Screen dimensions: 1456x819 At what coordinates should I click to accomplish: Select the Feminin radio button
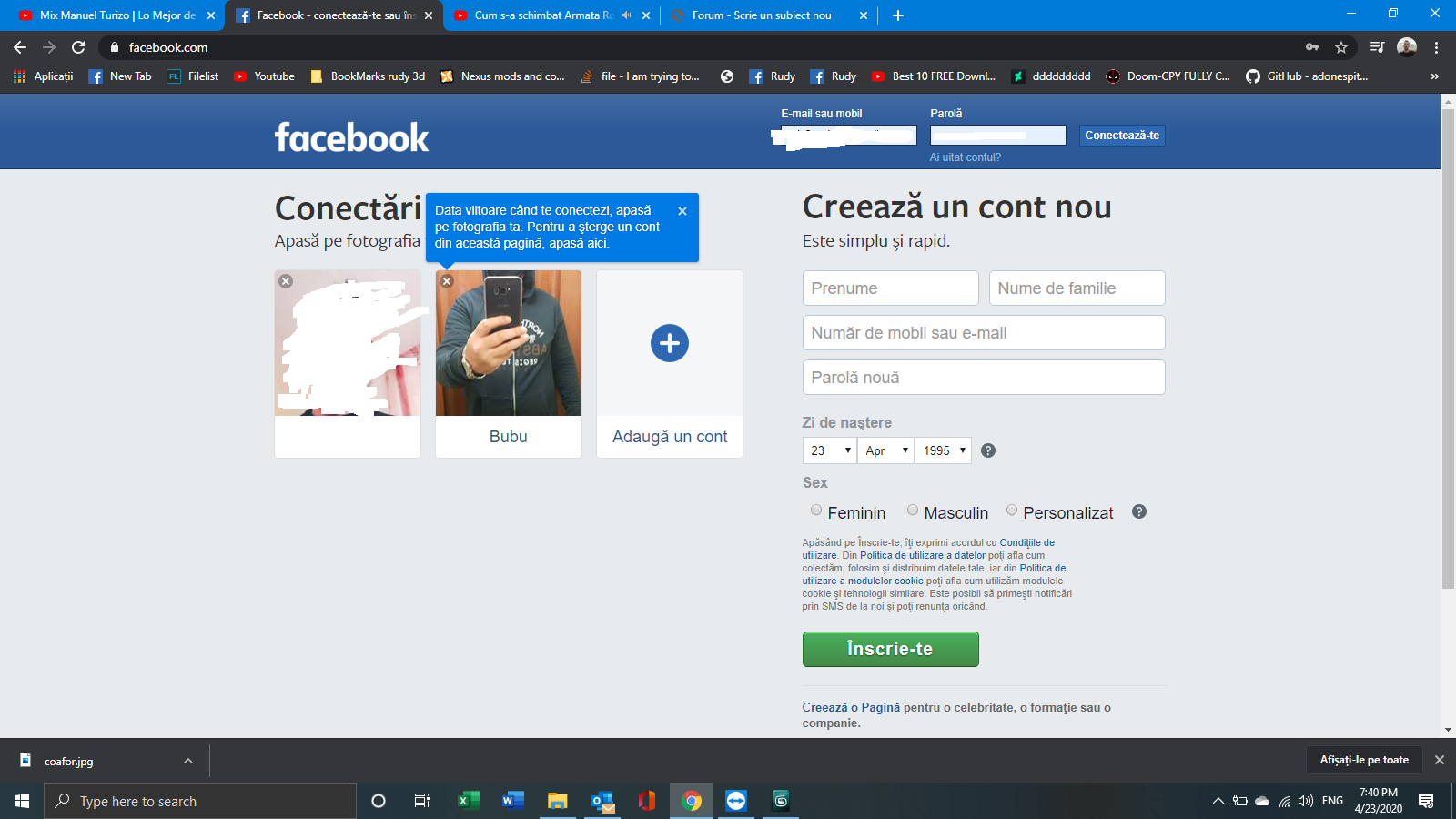click(x=816, y=511)
